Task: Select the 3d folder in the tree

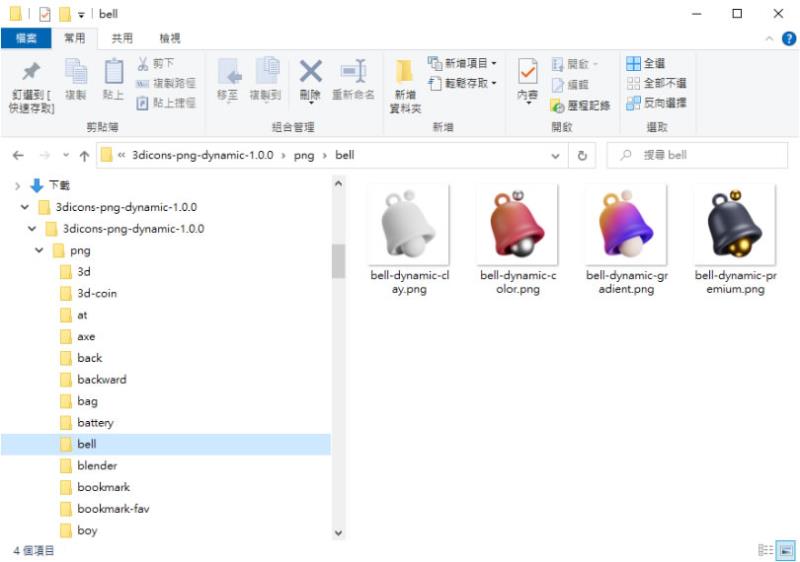Action: [x=84, y=272]
